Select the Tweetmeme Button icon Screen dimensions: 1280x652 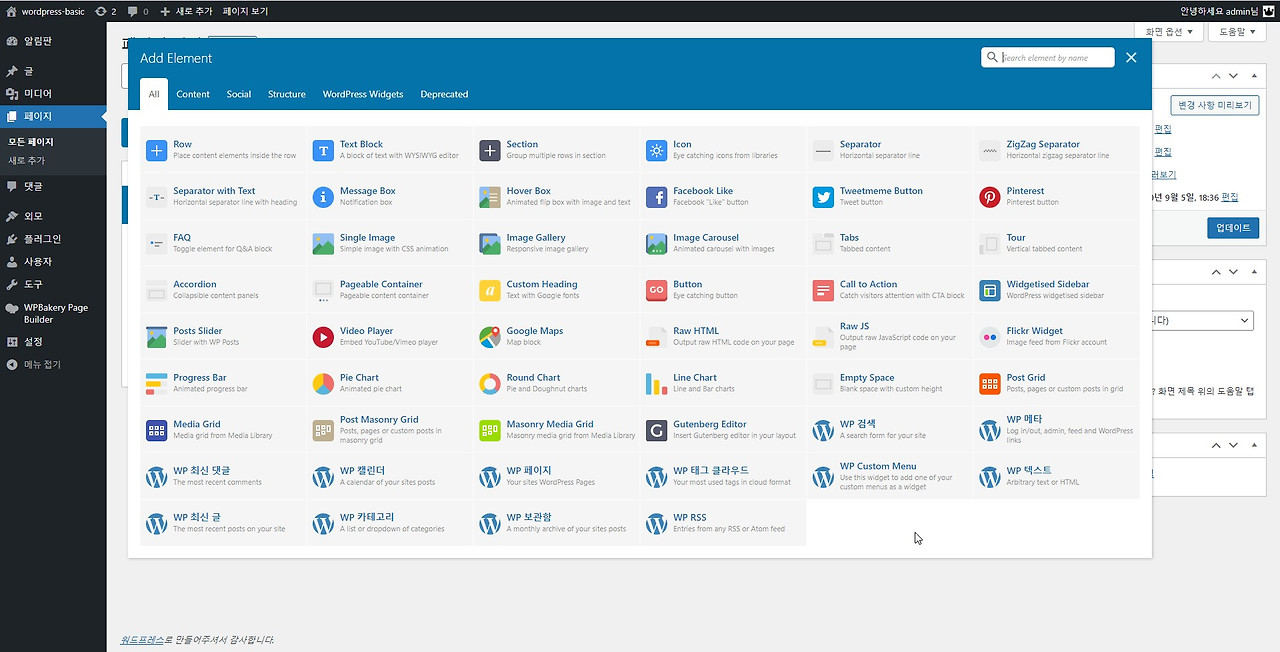click(823, 198)
